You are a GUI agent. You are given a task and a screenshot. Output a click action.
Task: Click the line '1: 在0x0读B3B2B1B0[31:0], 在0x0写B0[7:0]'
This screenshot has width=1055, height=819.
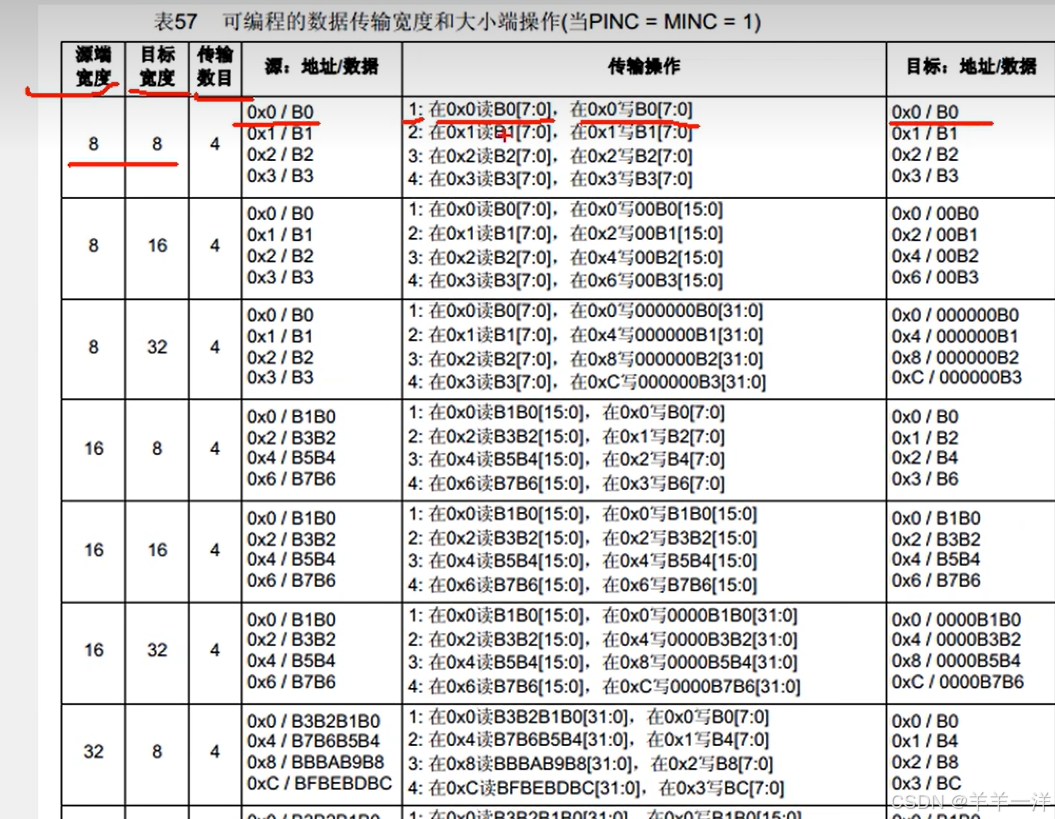pyautogui.click(x=588, y=717)
